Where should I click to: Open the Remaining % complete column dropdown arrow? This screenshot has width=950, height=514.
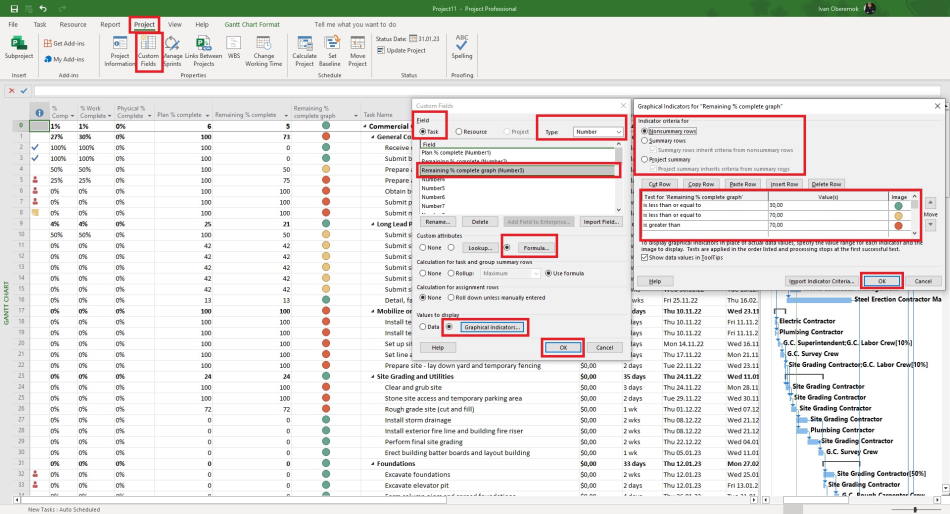click(285, 115)
